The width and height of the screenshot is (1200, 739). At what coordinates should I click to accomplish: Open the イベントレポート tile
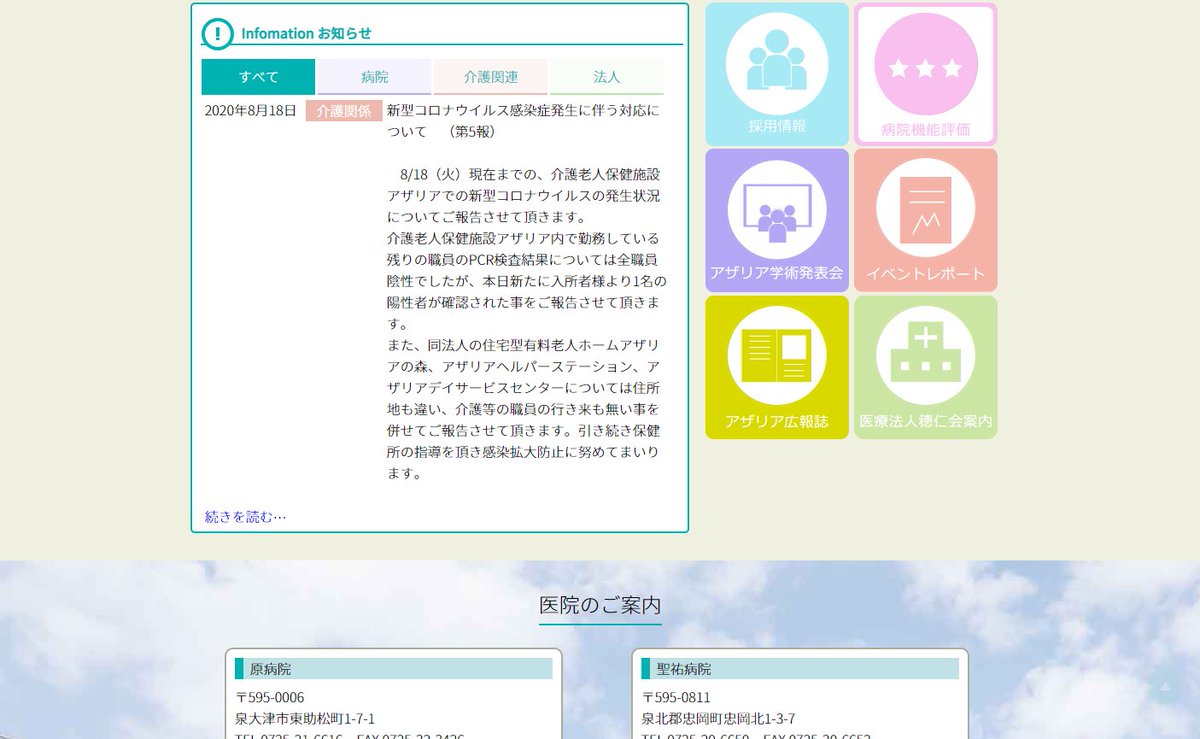925,221
